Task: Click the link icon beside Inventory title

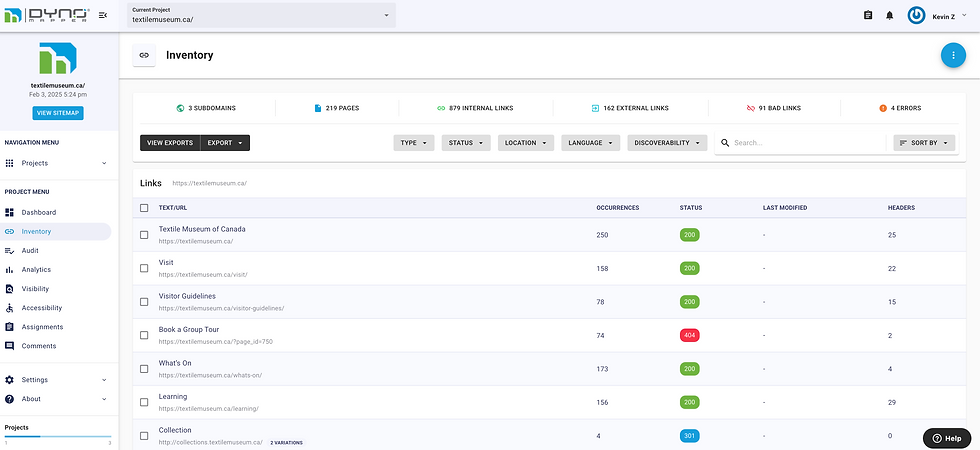Action: (x=144, y=55)
